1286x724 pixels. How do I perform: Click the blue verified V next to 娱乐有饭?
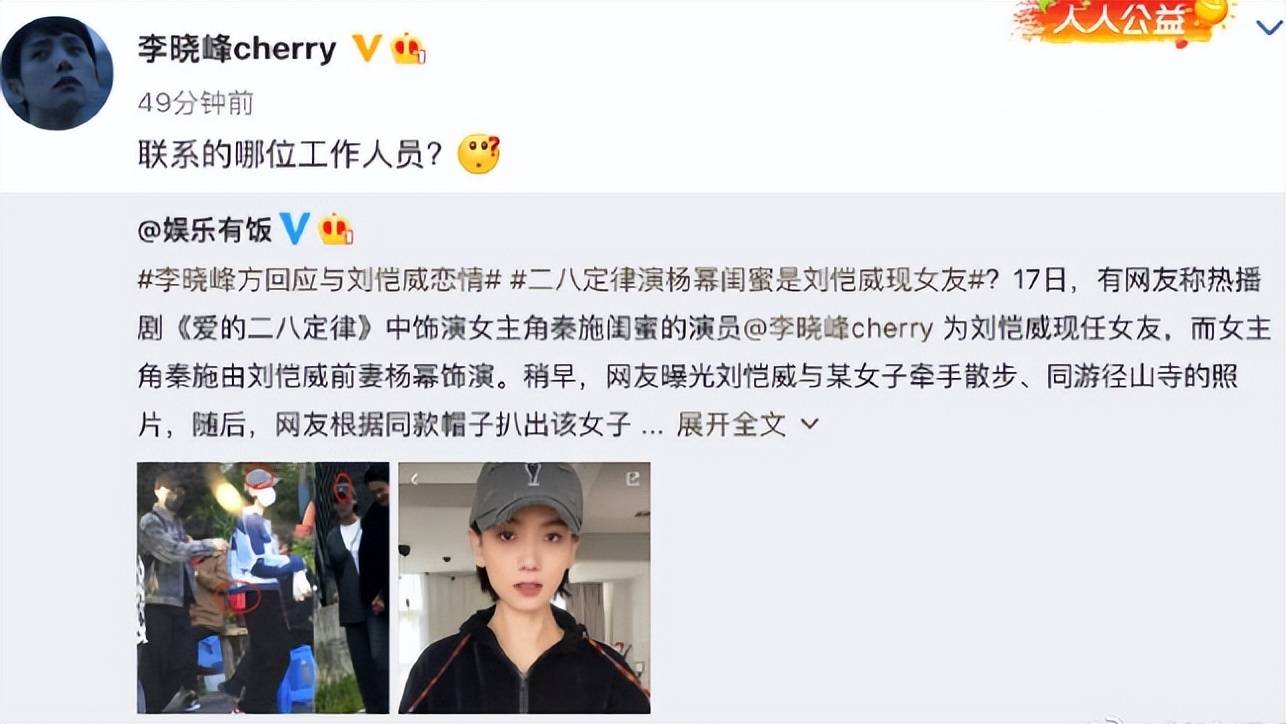pos(293,229)
